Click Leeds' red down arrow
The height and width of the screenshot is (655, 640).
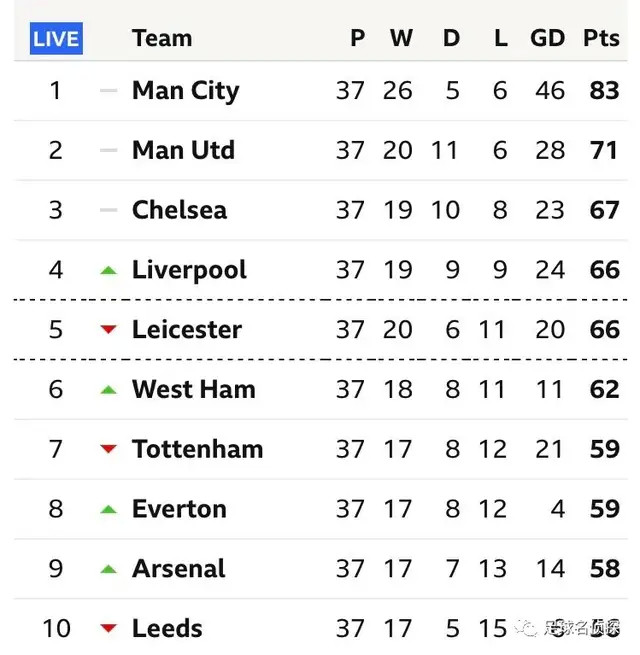coord(109,628)
